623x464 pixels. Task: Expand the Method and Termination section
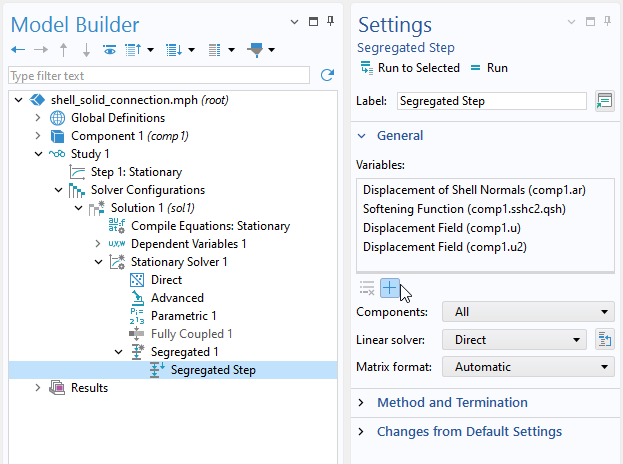click(x=361, y=402)
